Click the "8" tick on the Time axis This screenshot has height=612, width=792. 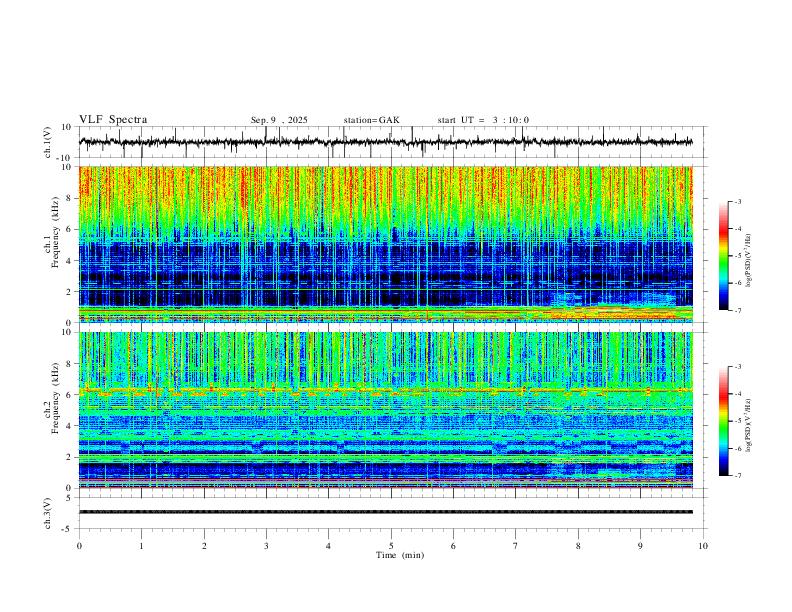click(578, 546)
